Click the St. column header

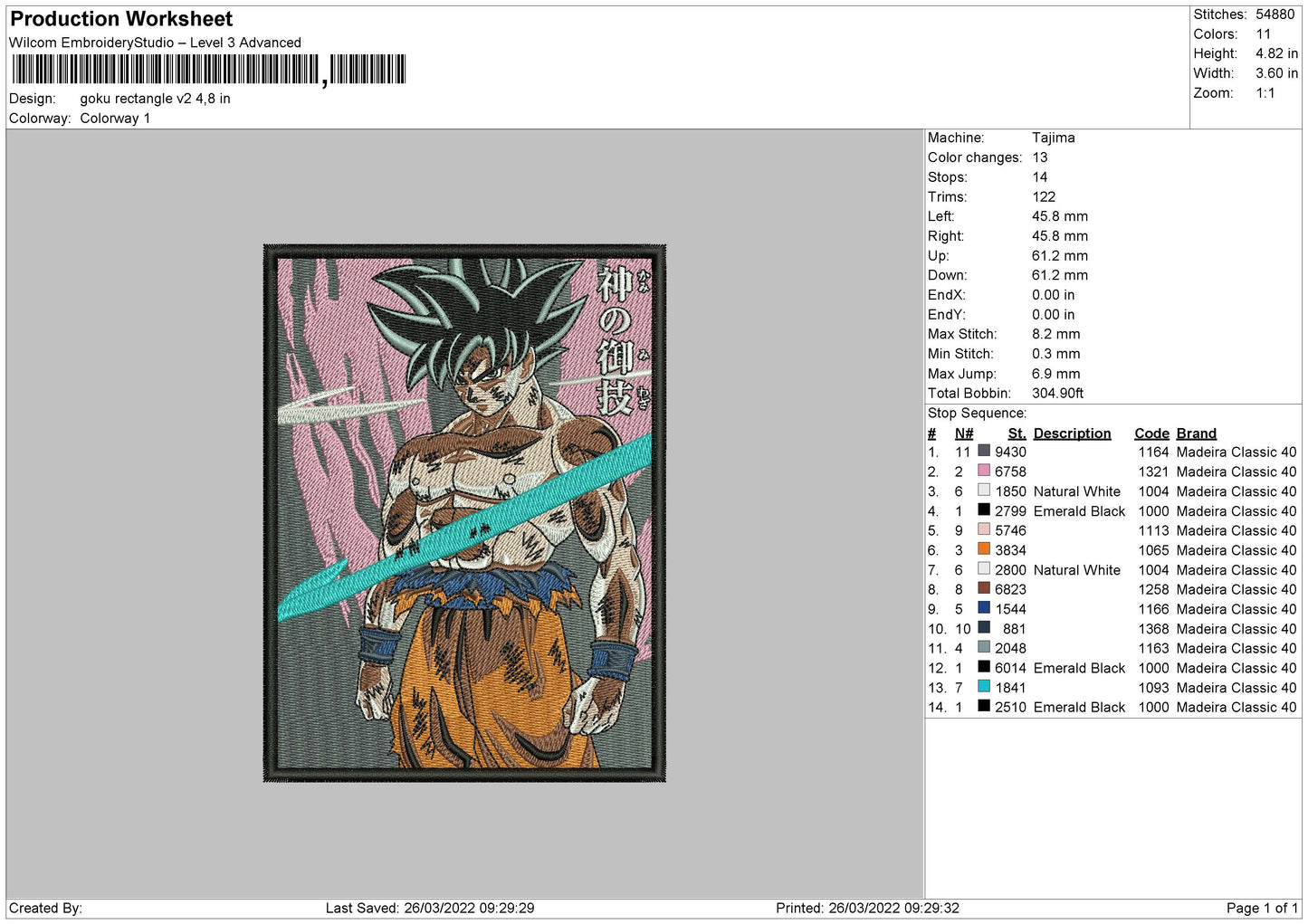(1017, 433)
